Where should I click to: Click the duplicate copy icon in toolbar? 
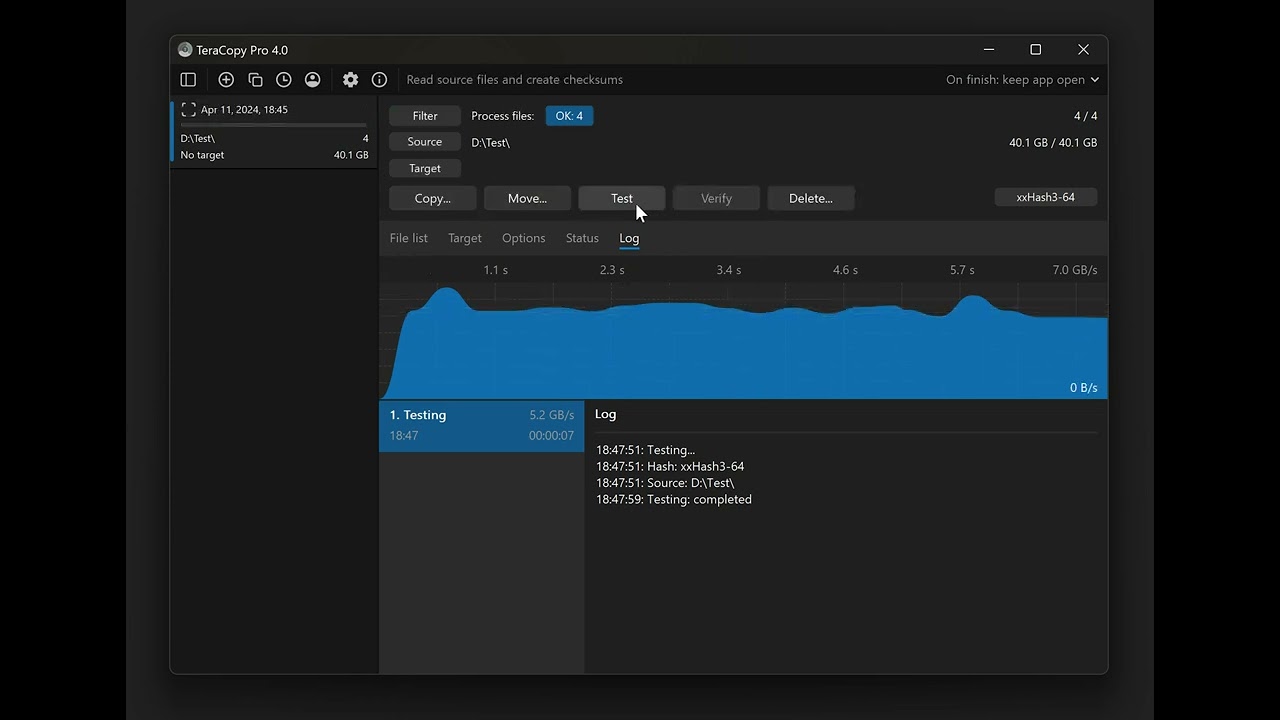pyautogui.click(x=255, y=80)
